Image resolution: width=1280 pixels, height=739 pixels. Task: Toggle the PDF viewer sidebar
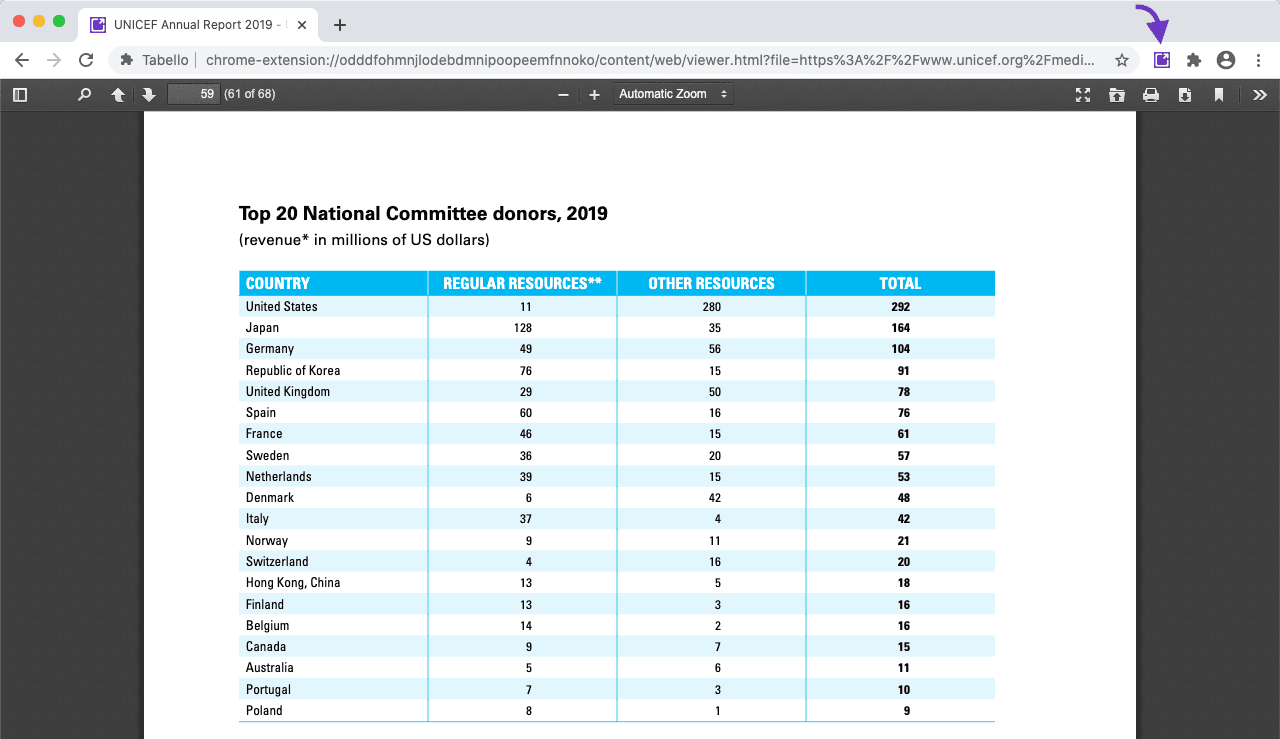pyautogui.click(x=20, y=94)
